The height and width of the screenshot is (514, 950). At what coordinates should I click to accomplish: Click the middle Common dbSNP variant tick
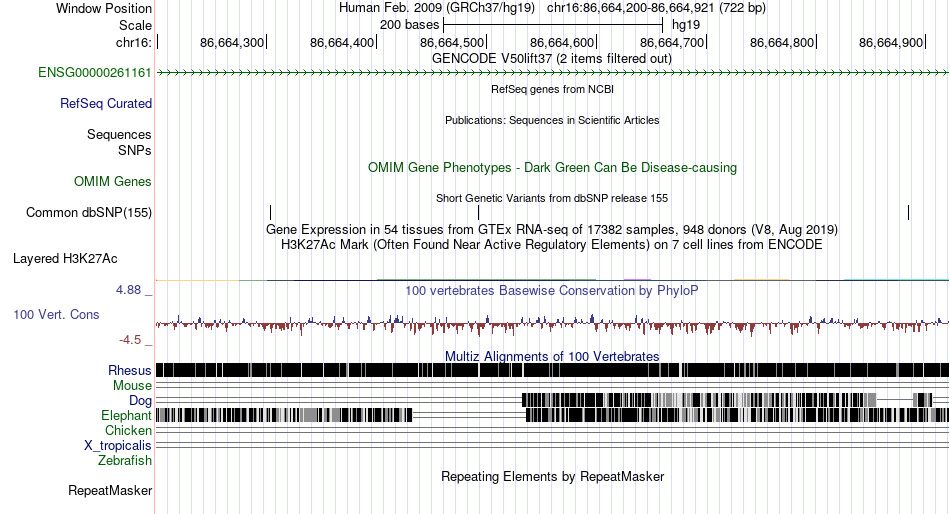tap(479, 212)
